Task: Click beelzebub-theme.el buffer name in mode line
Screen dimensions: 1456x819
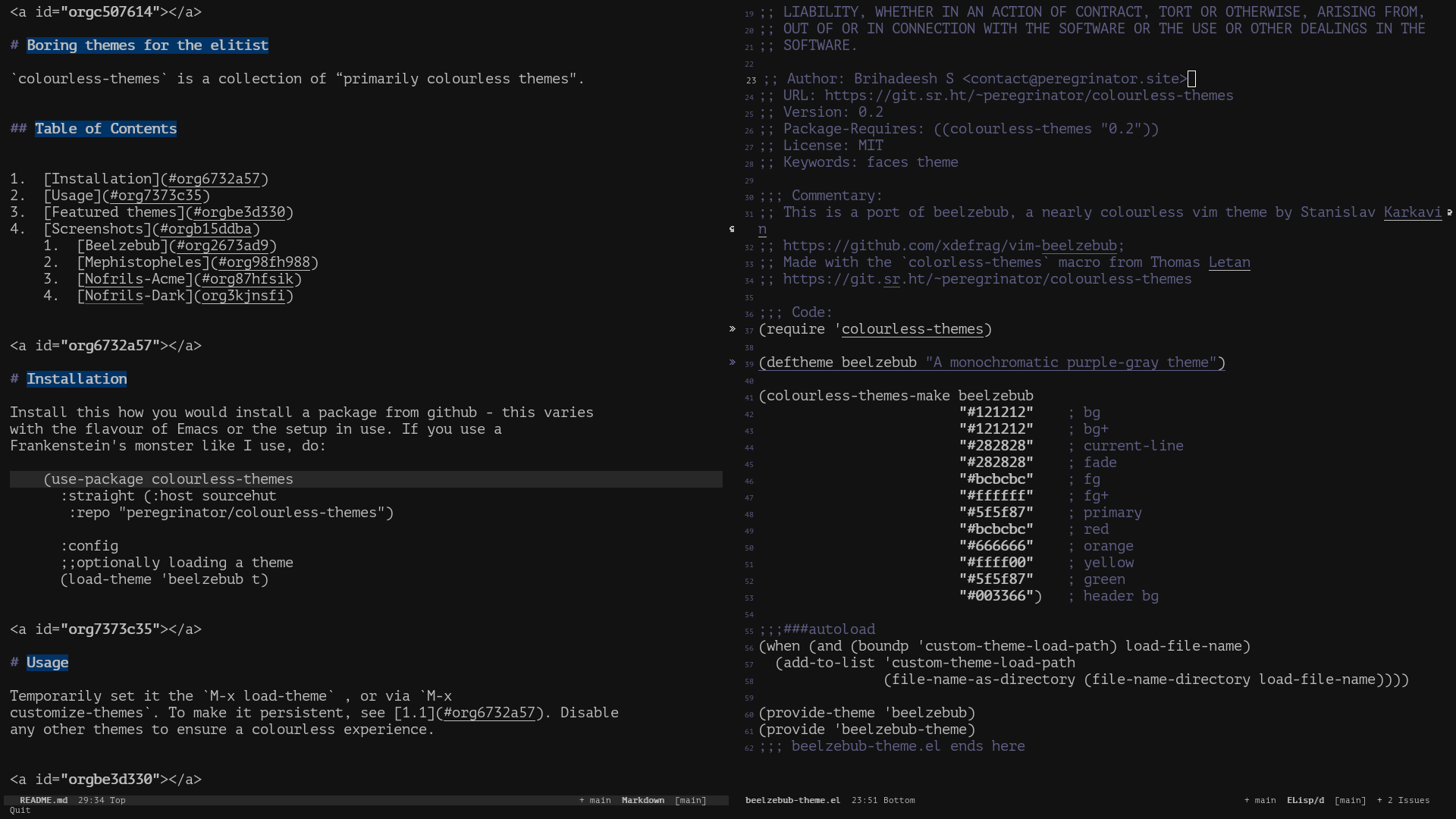Action: pyautogui.click(x=792, y=800)
